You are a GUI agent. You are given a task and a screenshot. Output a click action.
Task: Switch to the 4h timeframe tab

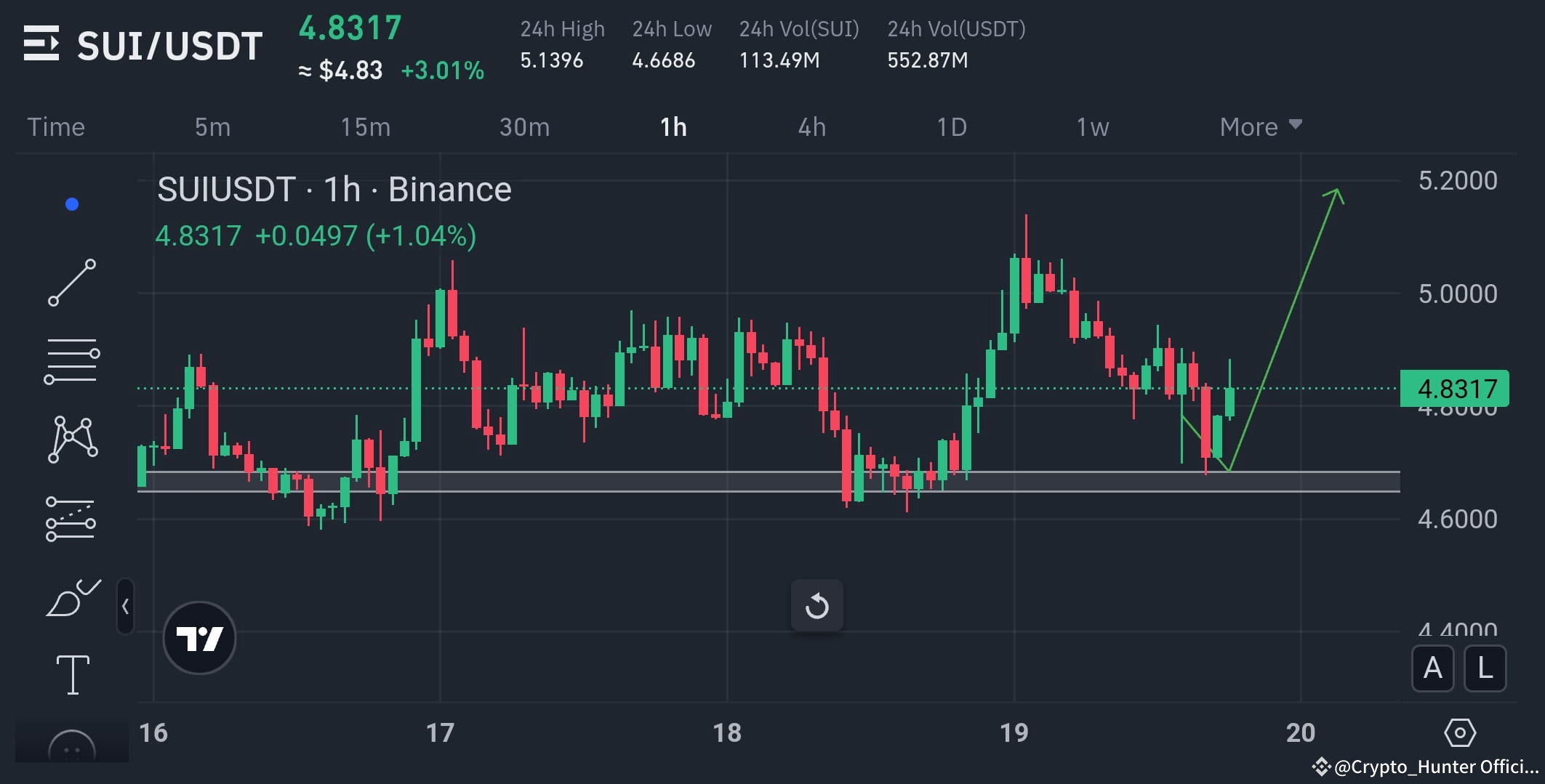click(813, 126)
